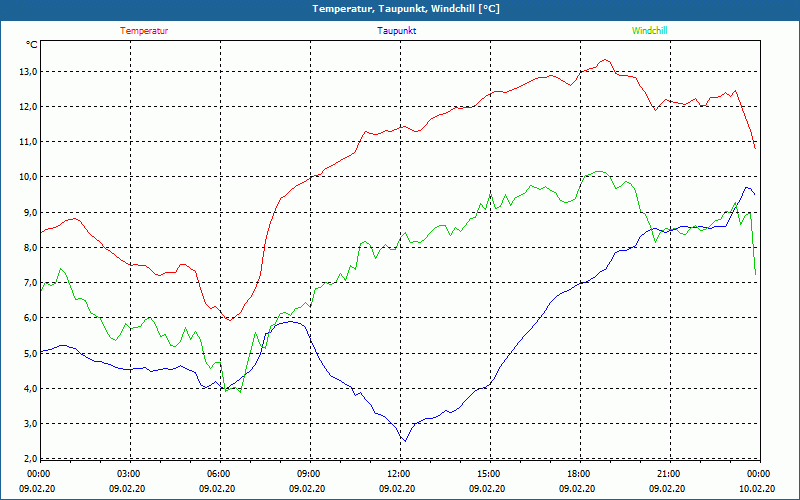The width and height of the screenshot is (800, 500).
Task: Click the 6,0 y-axis value
Action: (x=30, y=318)
